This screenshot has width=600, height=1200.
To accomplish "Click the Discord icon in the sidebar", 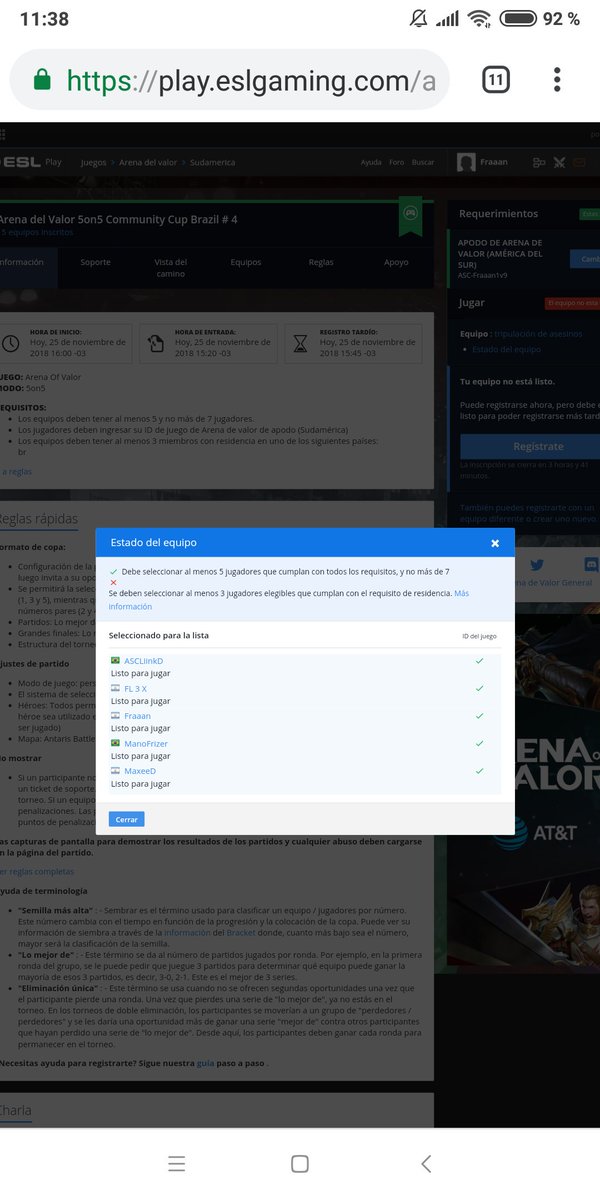I will pos(590,565).
